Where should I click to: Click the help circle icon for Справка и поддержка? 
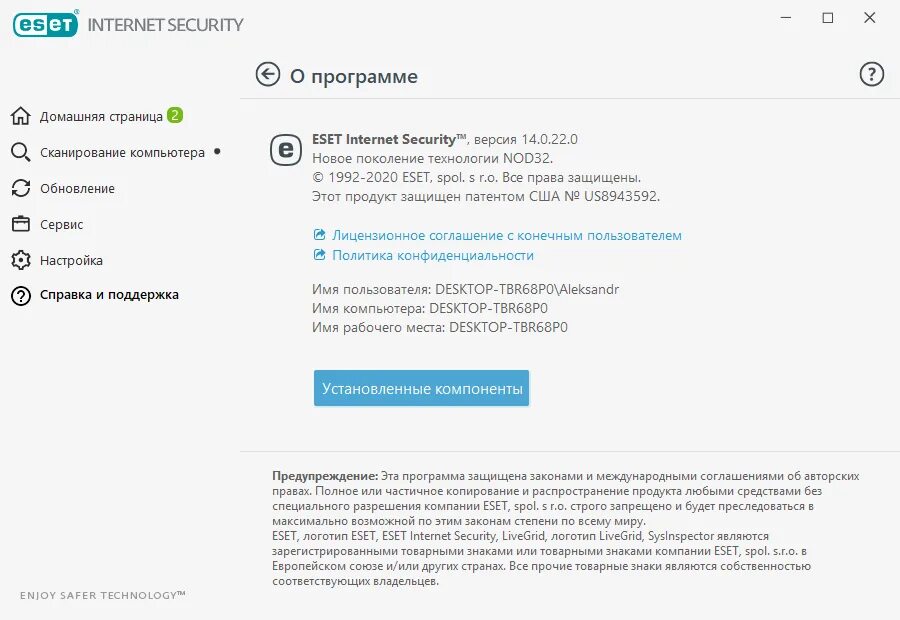(x=21, y=296)
